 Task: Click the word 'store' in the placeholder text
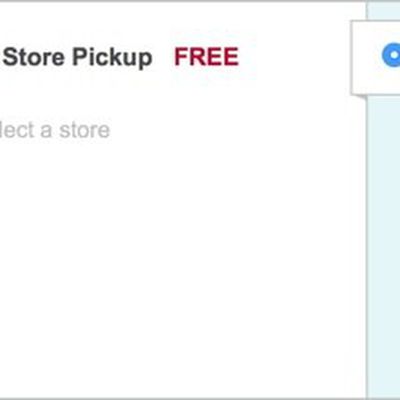[x=85, y=130]
